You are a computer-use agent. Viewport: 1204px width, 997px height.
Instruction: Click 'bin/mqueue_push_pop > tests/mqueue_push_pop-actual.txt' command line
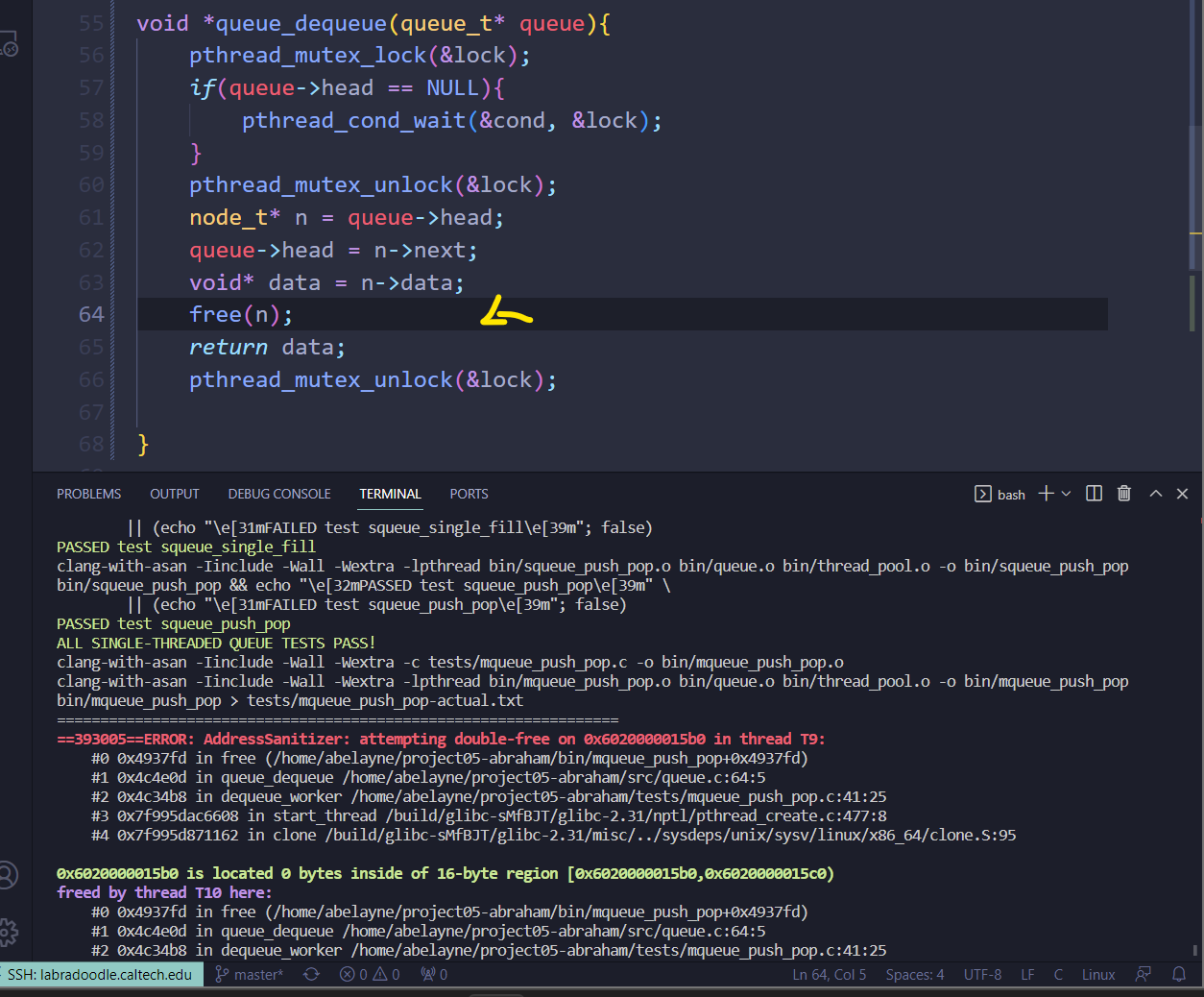290,700
